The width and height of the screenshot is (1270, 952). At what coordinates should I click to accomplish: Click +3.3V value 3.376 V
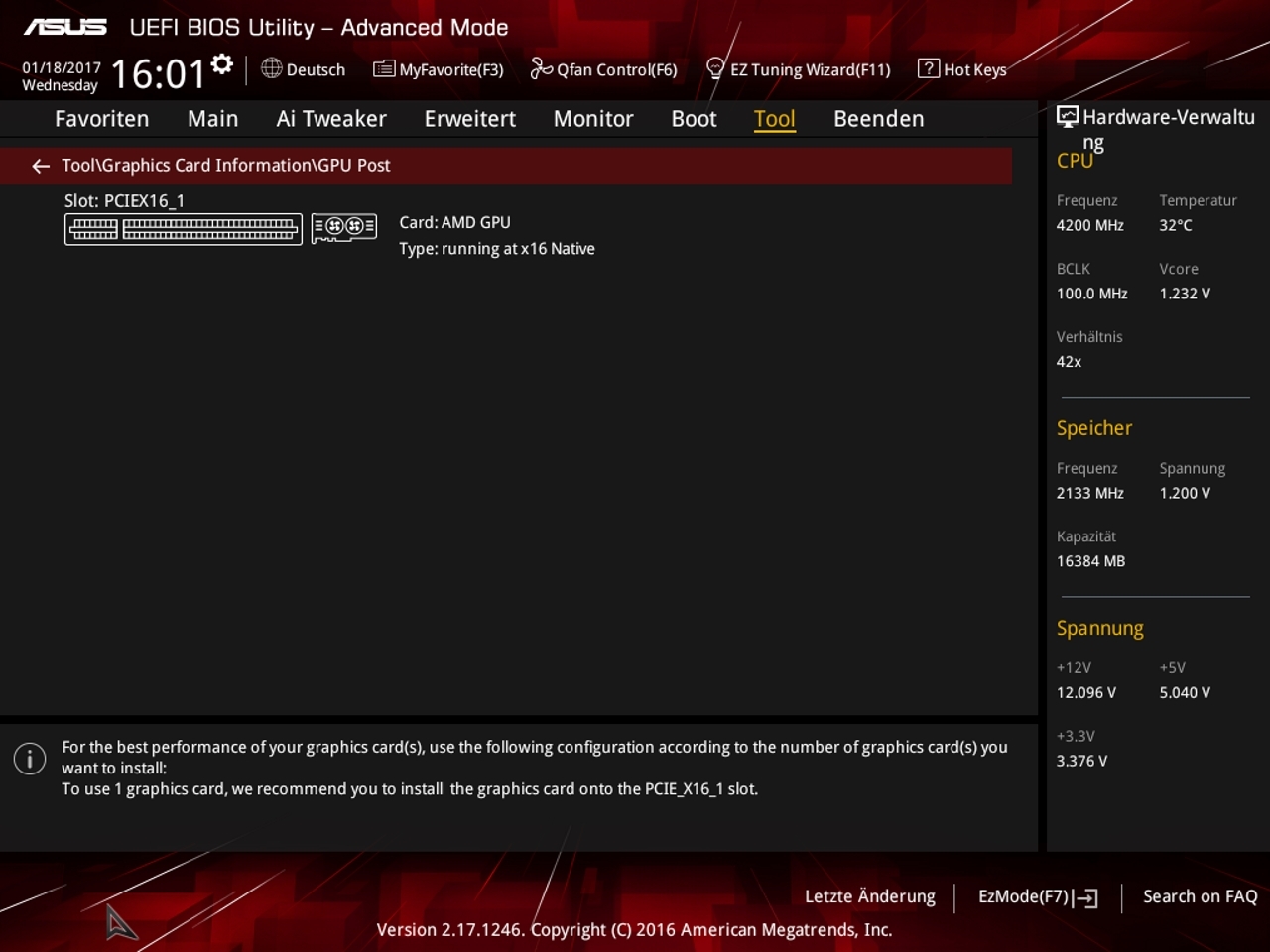coord(1082,762)
